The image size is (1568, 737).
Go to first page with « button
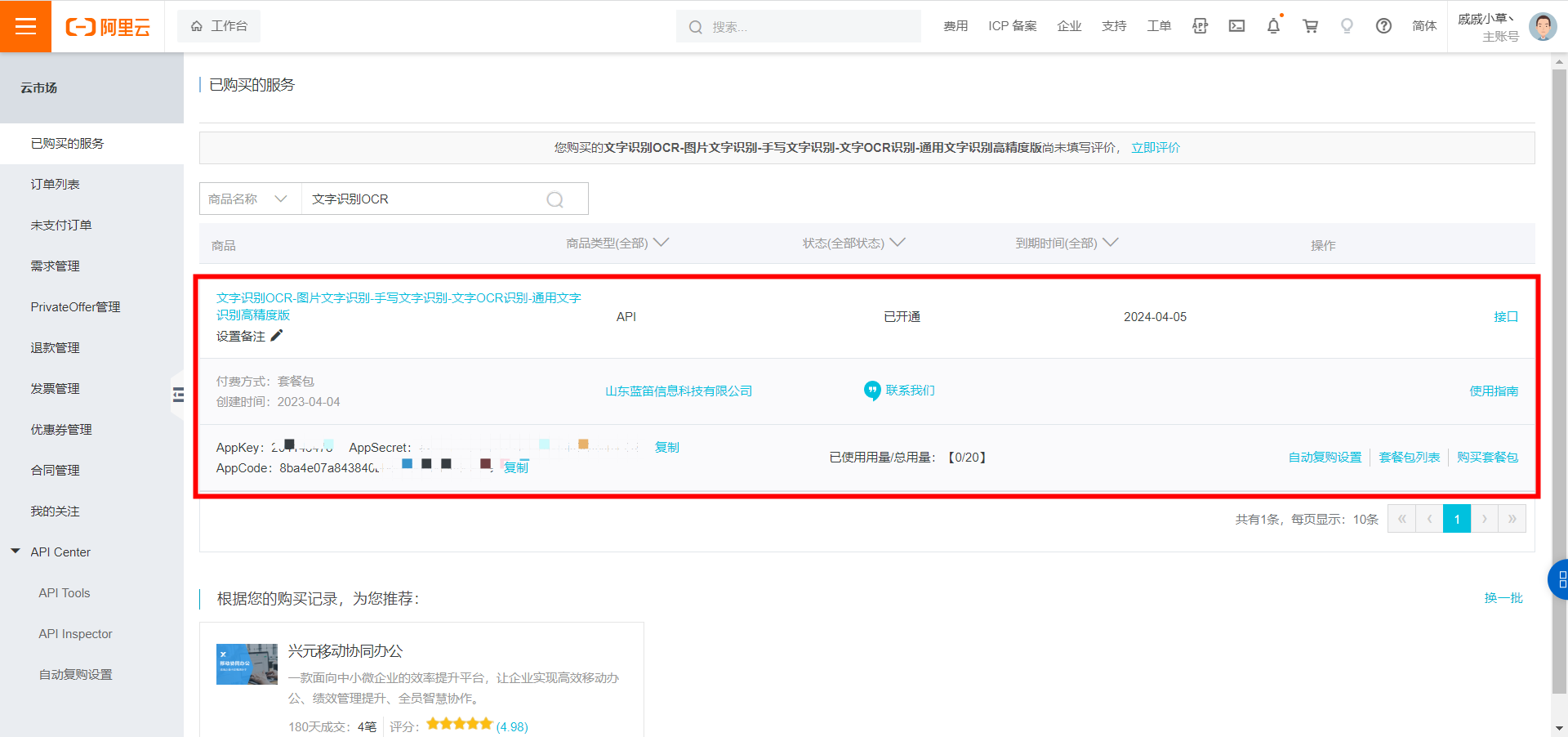pos(1401,519)
